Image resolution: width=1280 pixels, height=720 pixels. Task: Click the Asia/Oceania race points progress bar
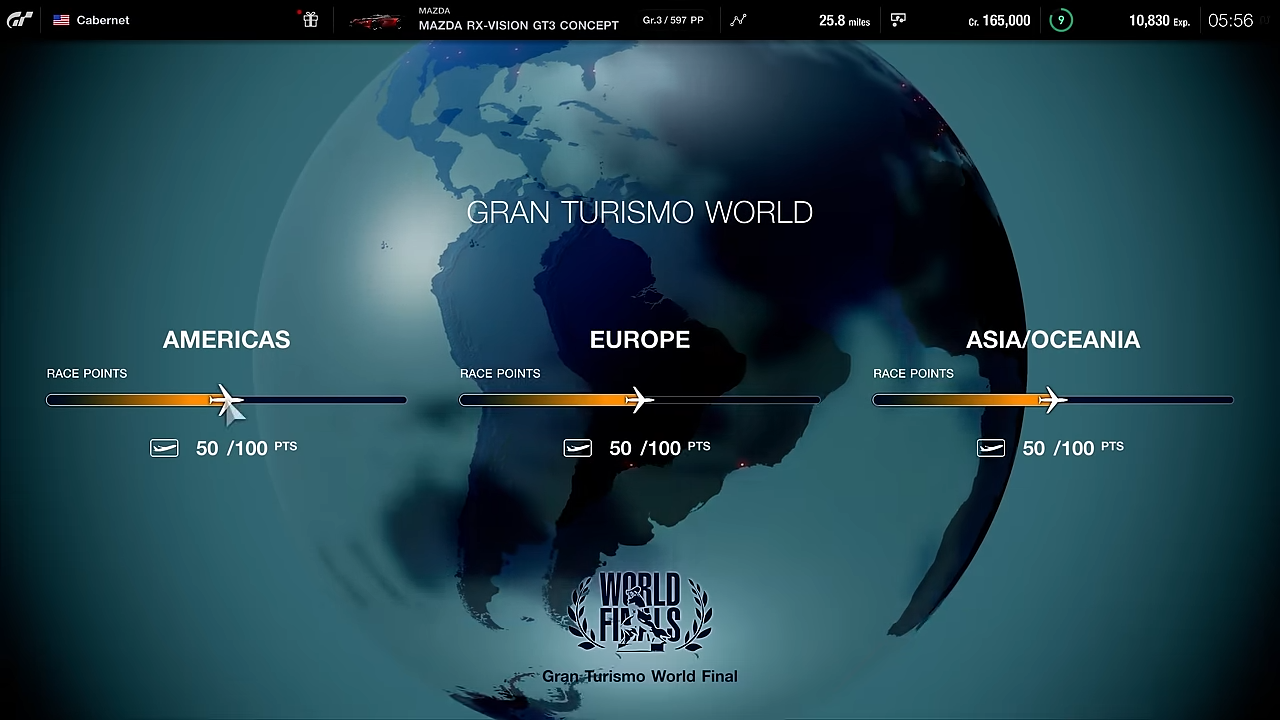pos(1053,400)
